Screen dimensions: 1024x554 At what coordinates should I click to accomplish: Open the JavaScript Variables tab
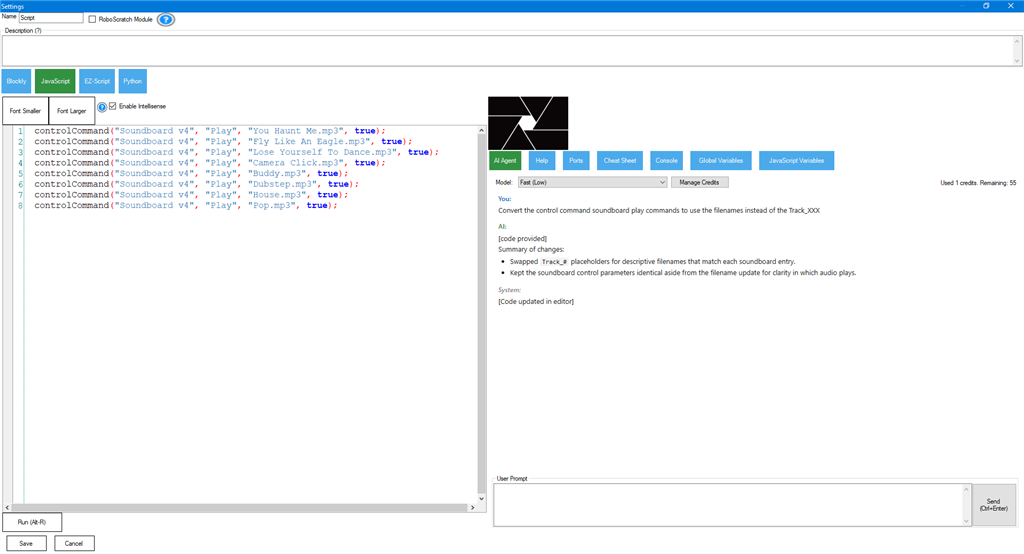[796, 161]
